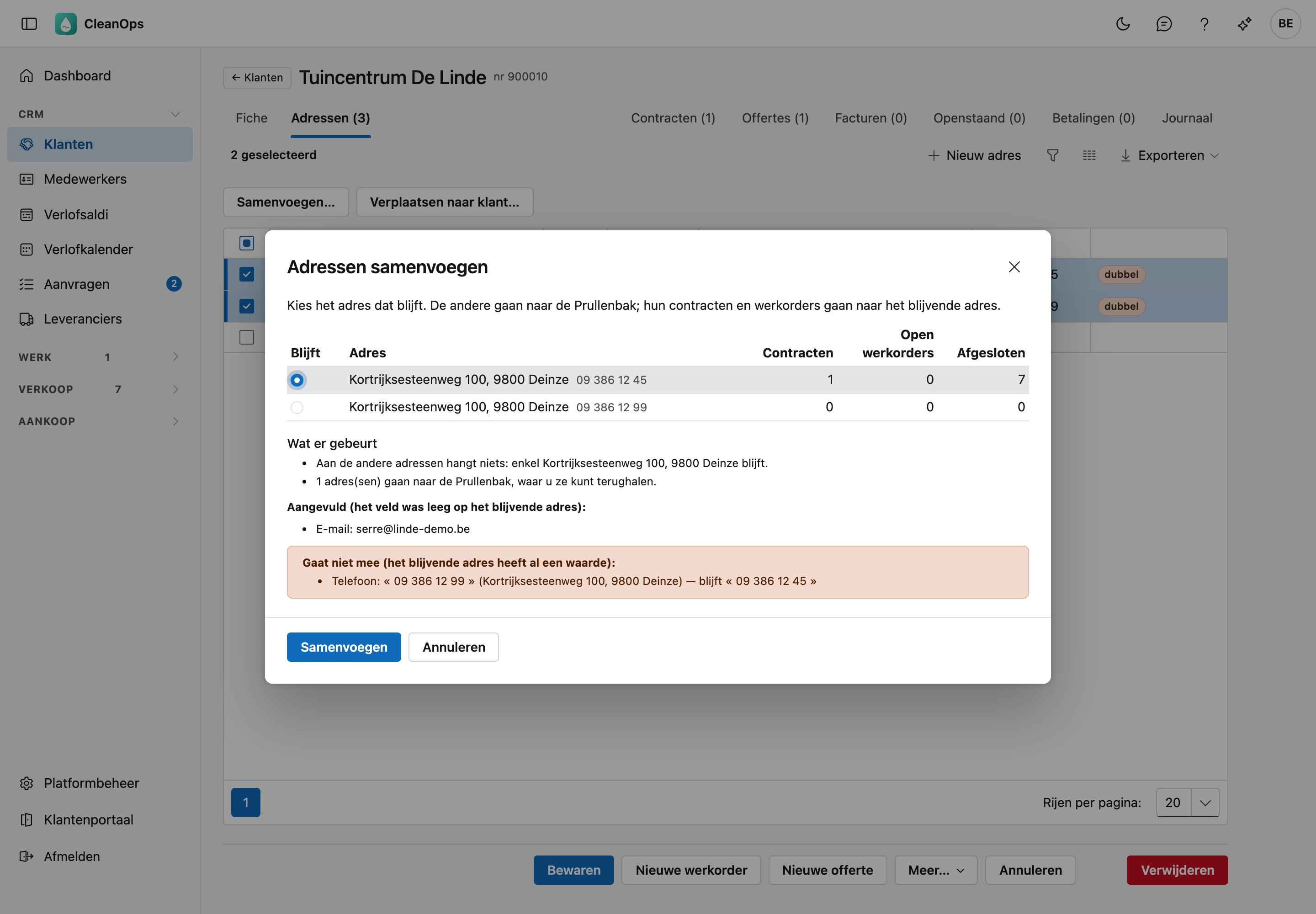Switch to dark mode moon icon
The image size is (1316, 914).
tap(1123, 23)
